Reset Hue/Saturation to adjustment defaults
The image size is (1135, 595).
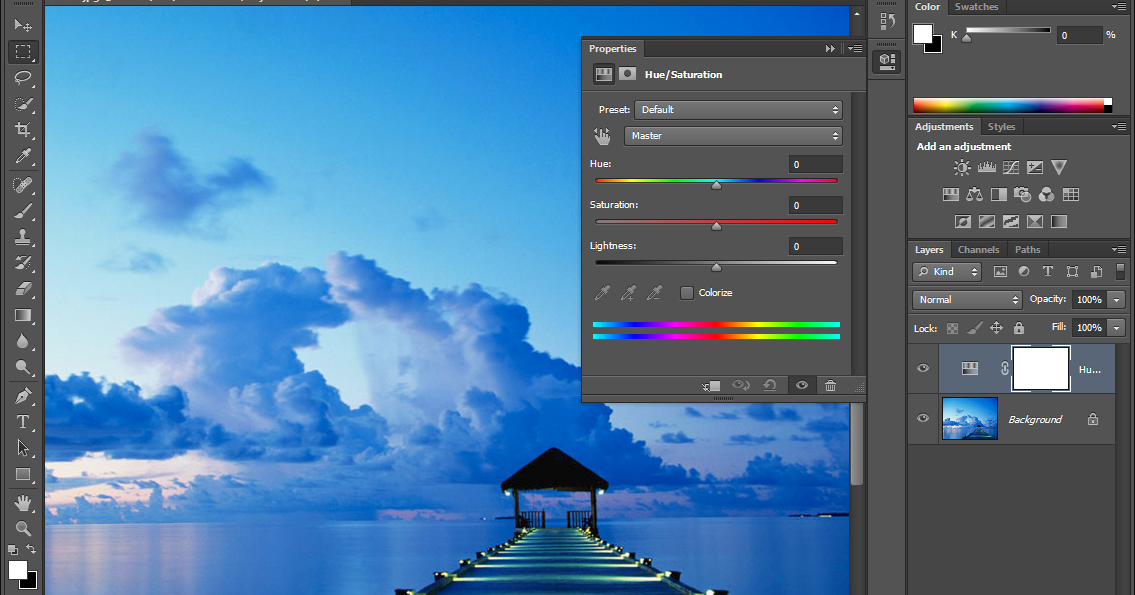click(x=770, y=385)
